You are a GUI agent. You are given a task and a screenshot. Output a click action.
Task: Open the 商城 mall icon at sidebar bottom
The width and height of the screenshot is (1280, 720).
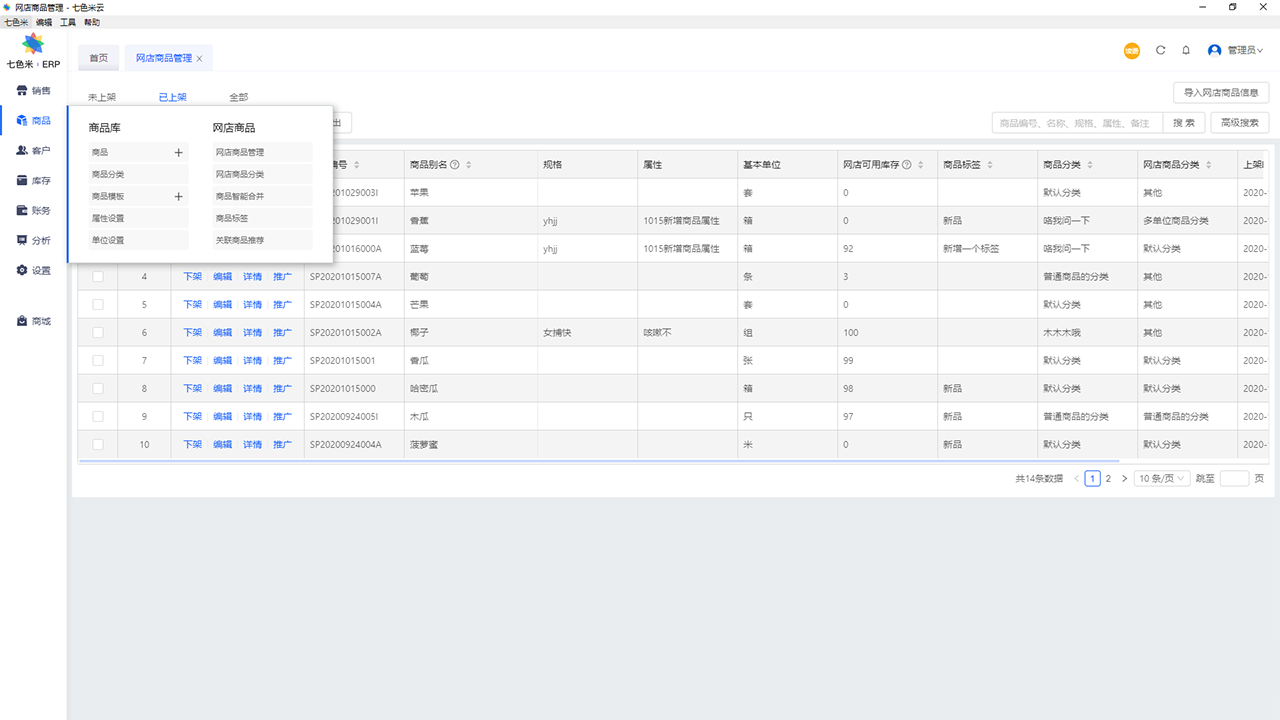pyautogui.click(x=32, y=320)
